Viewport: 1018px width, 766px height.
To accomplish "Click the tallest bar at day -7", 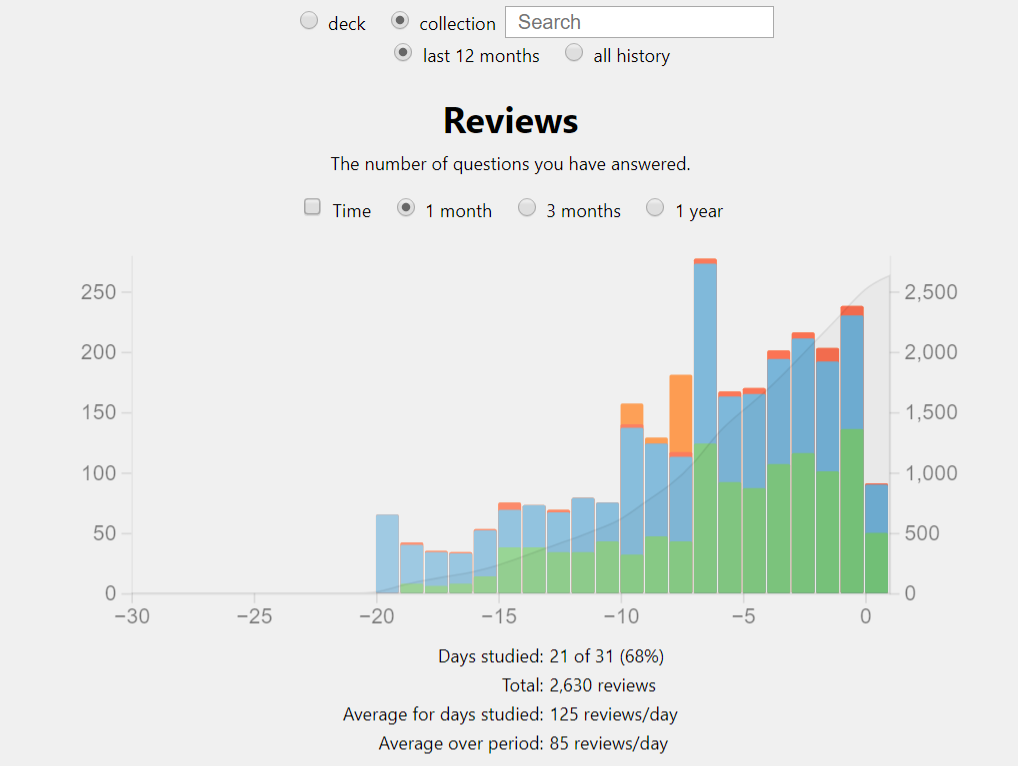I will tap(705, 426).
